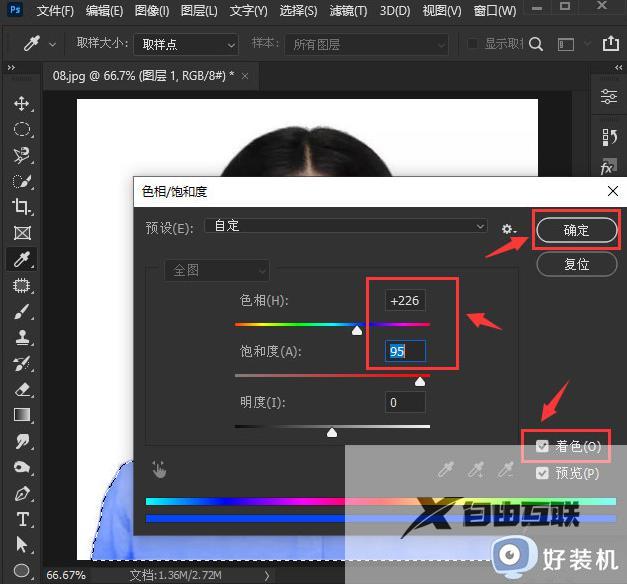Select the Frame tool
Screen dimensions: 627x584
(22, 233)
